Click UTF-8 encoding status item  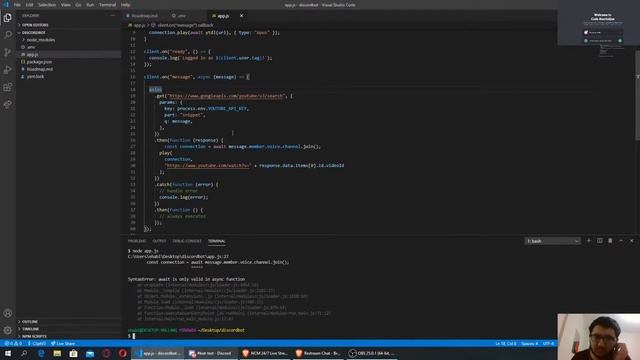click(x=548, y=344)
